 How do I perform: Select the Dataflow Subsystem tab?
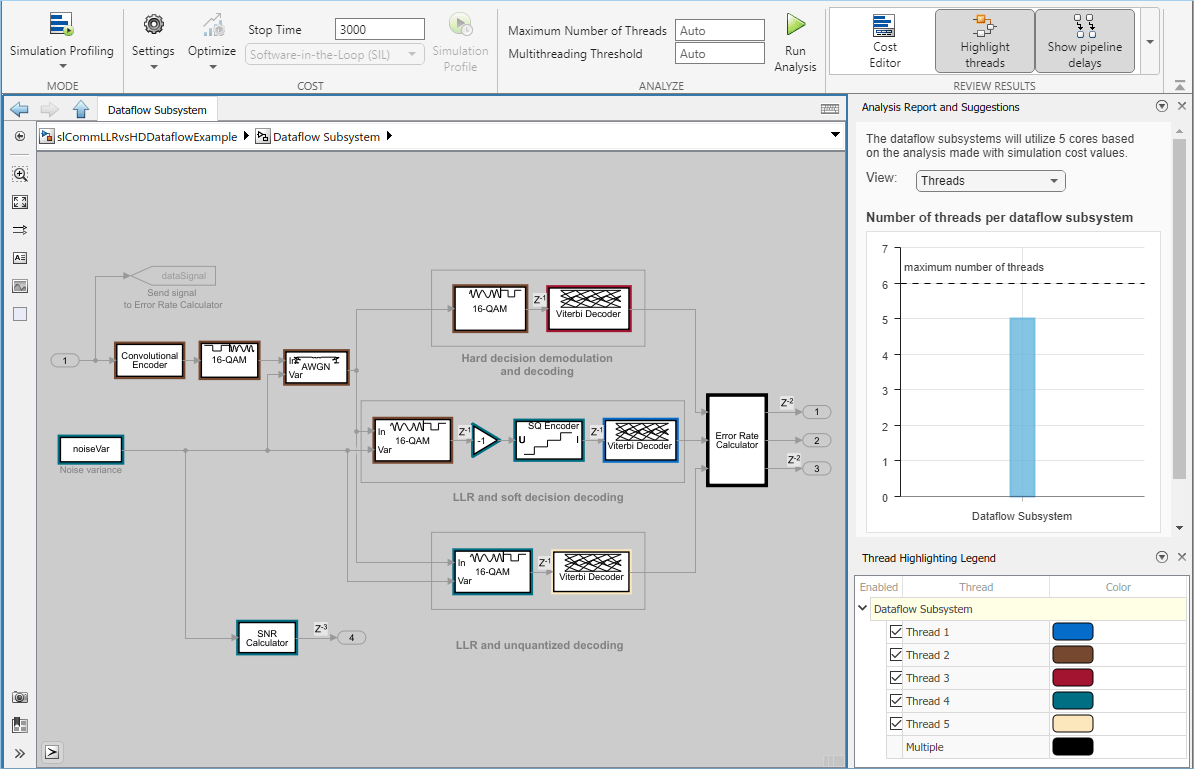(x=158, y=110)
